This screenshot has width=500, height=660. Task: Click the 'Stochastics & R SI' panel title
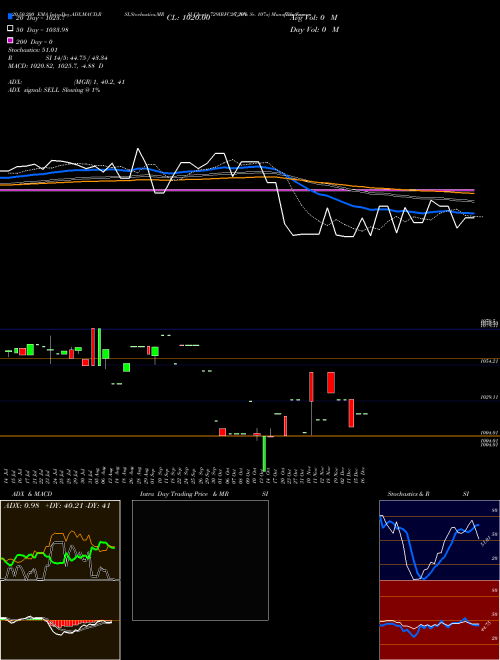pyautogui.click(x=428, y=494)
